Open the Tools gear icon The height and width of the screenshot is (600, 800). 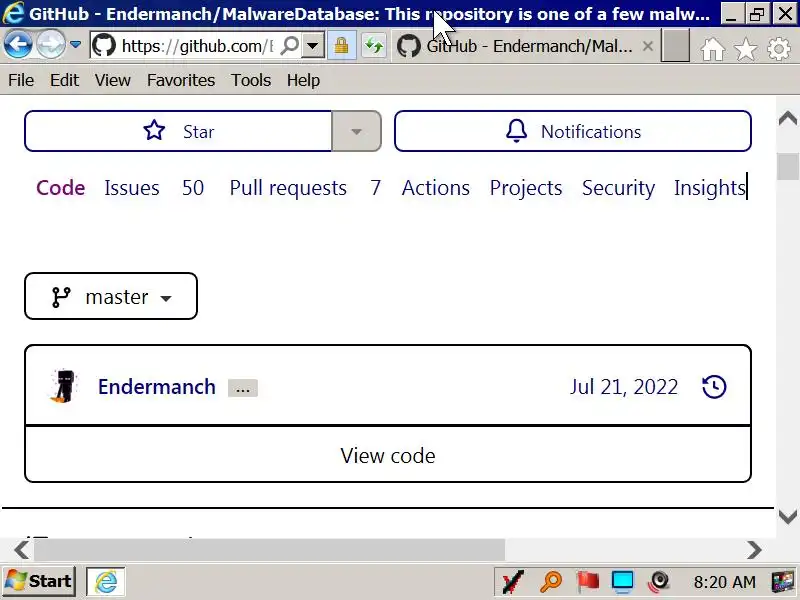click(779, 49)
